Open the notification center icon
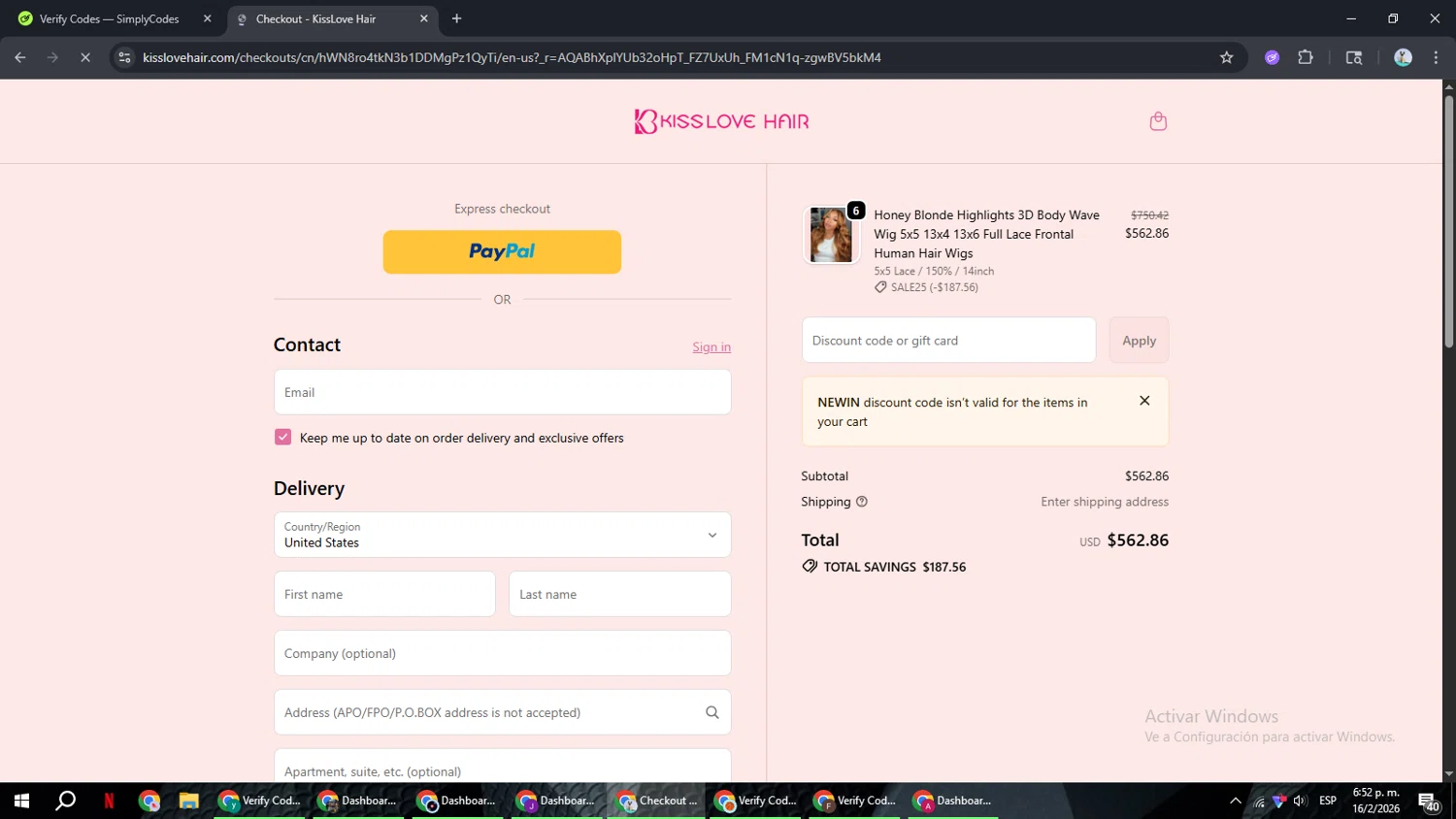The width and height of the screenshot is (1456, 819). tap(1429, 802)
